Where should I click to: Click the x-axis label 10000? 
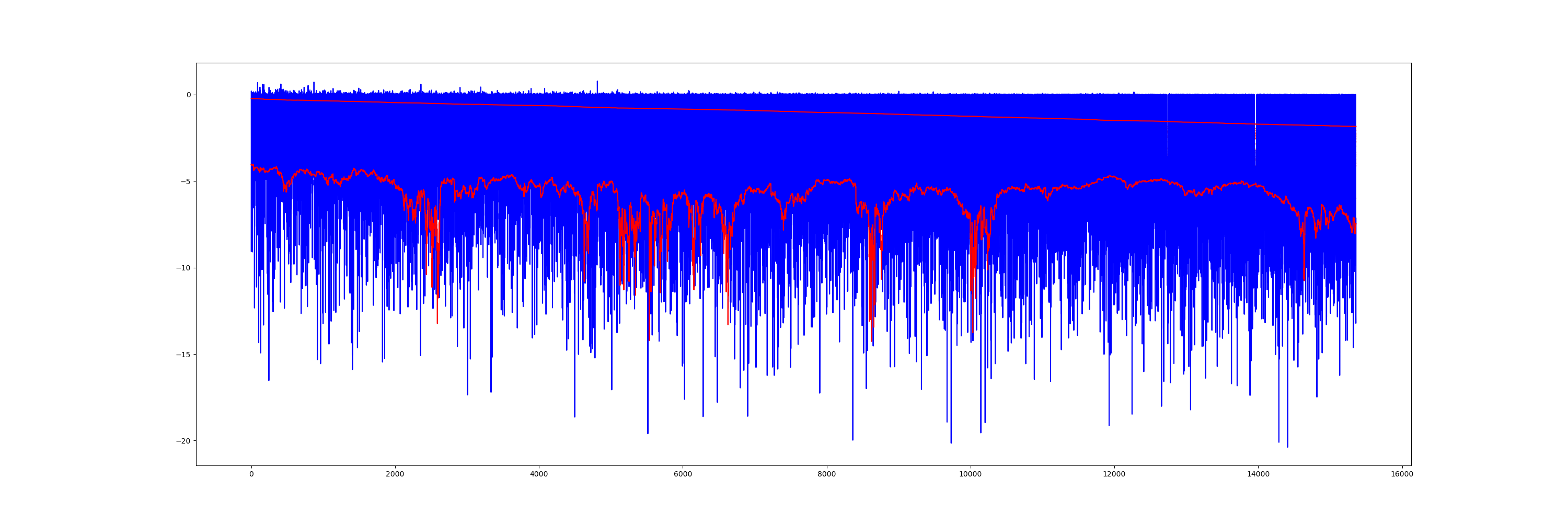tap(970, 474)
